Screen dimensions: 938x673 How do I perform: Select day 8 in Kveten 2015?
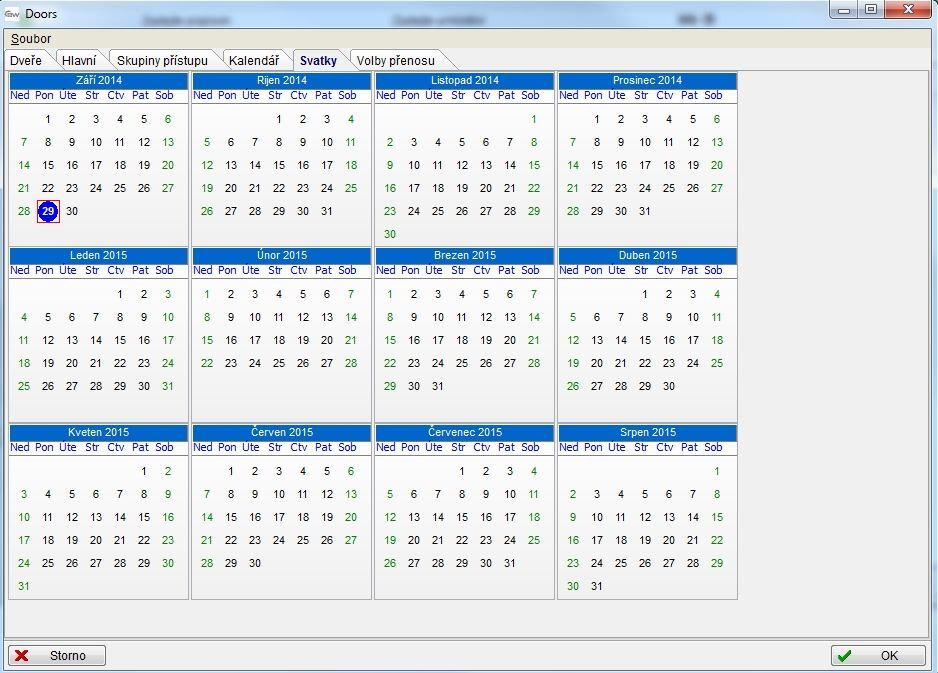tap(144, 494)
